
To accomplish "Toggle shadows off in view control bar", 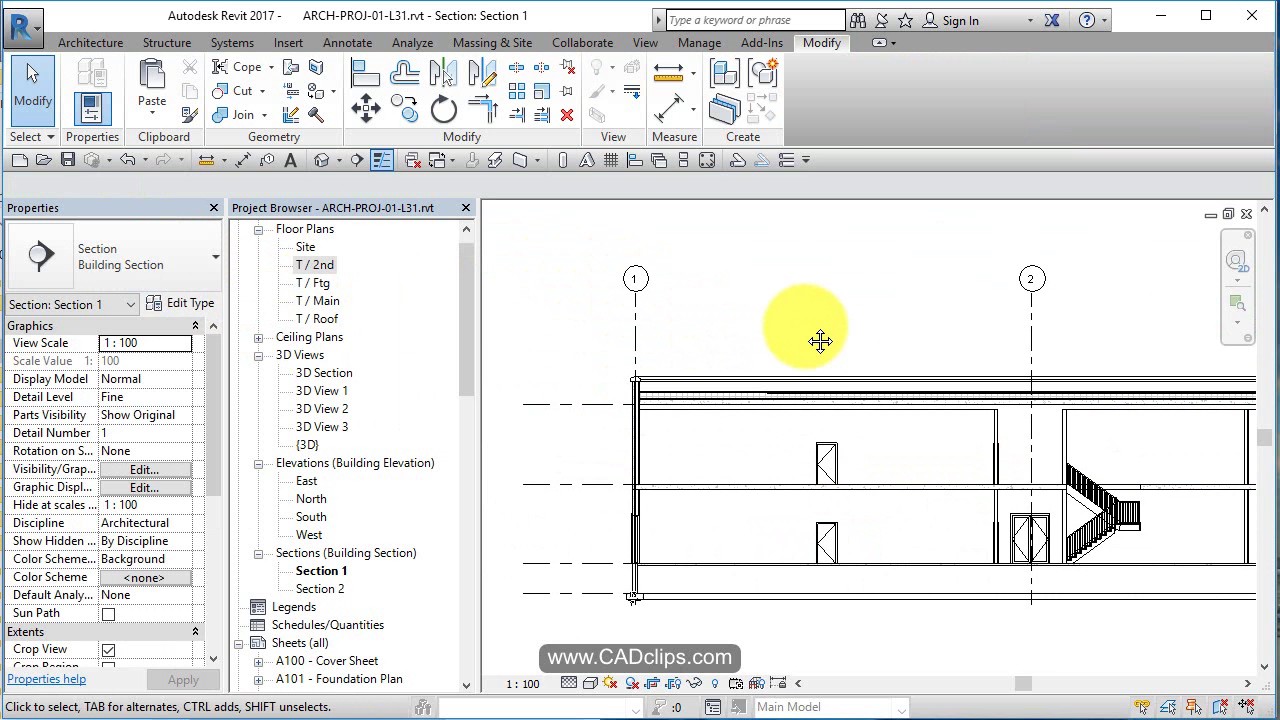I will 631,683.
